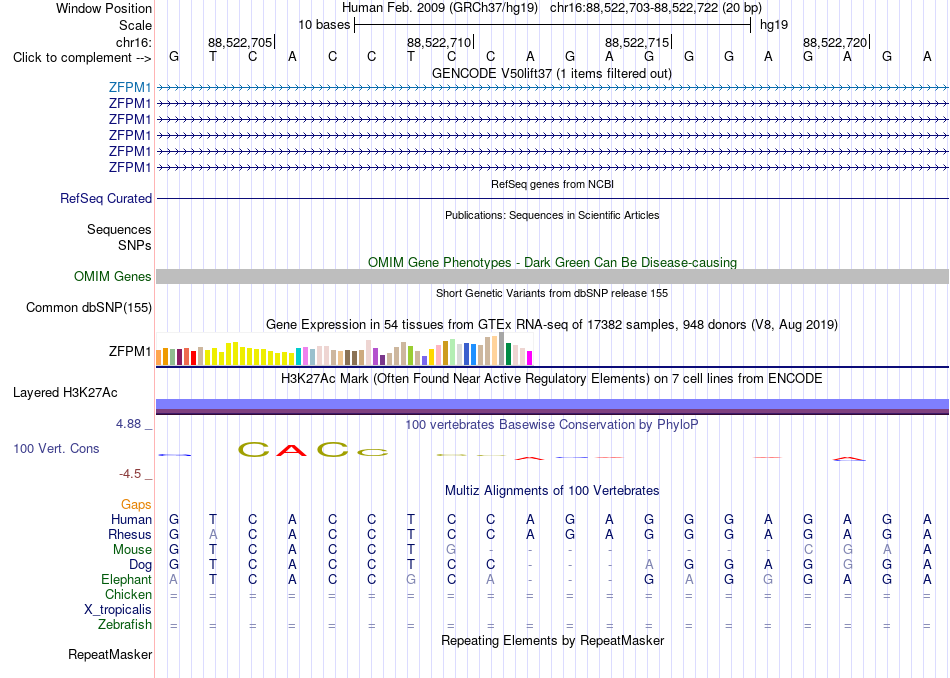Screen dimensions: 950x678
Task: Click the OMIM Genes track label
Action: [x=113, y=276]
